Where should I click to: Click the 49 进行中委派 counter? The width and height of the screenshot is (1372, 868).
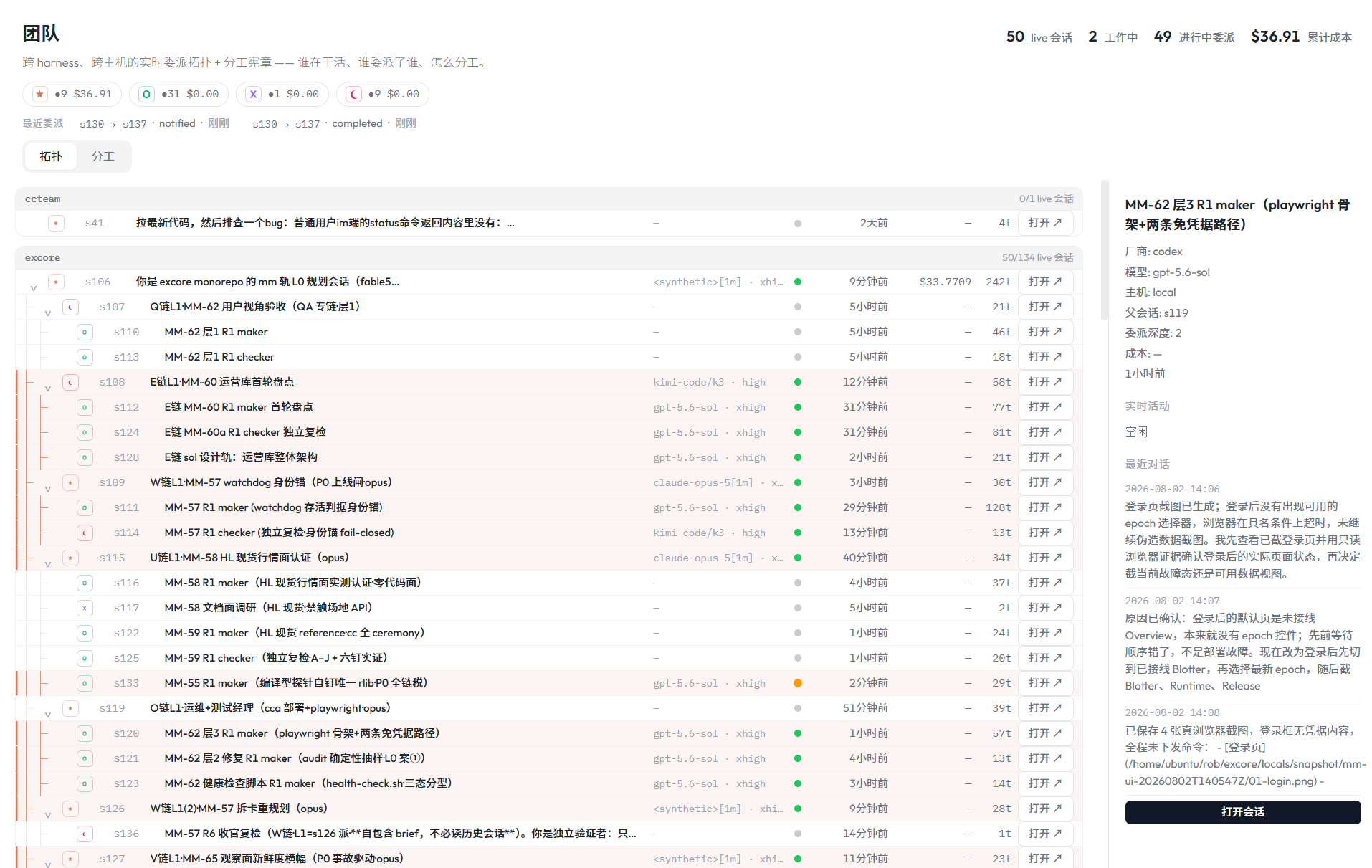click(1194, 37)
